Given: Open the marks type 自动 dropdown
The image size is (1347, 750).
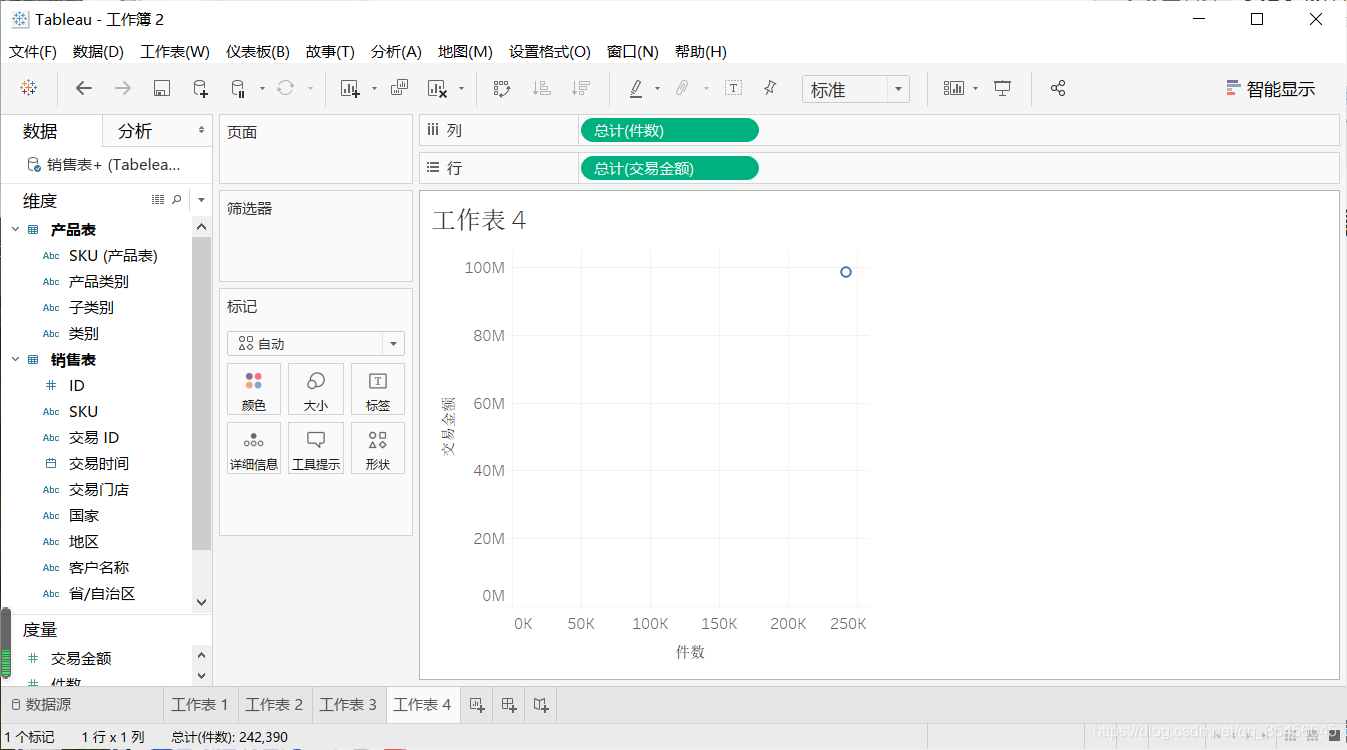Looking at the screenshot, I should pos(316,343).
